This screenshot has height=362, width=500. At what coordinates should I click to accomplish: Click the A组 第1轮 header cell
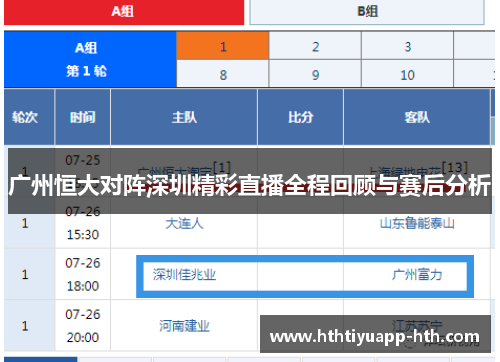pyautogui.click(x=90, y=59)
